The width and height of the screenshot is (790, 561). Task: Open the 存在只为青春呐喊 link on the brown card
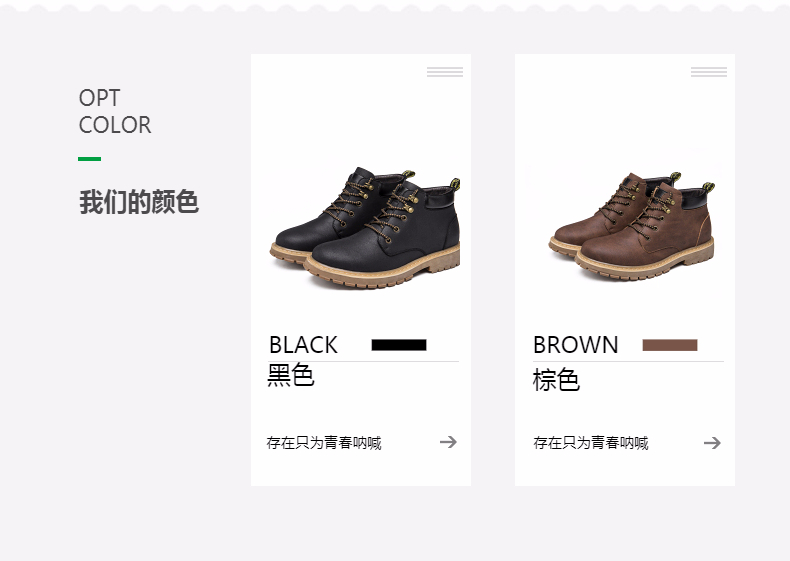point(590,443)
